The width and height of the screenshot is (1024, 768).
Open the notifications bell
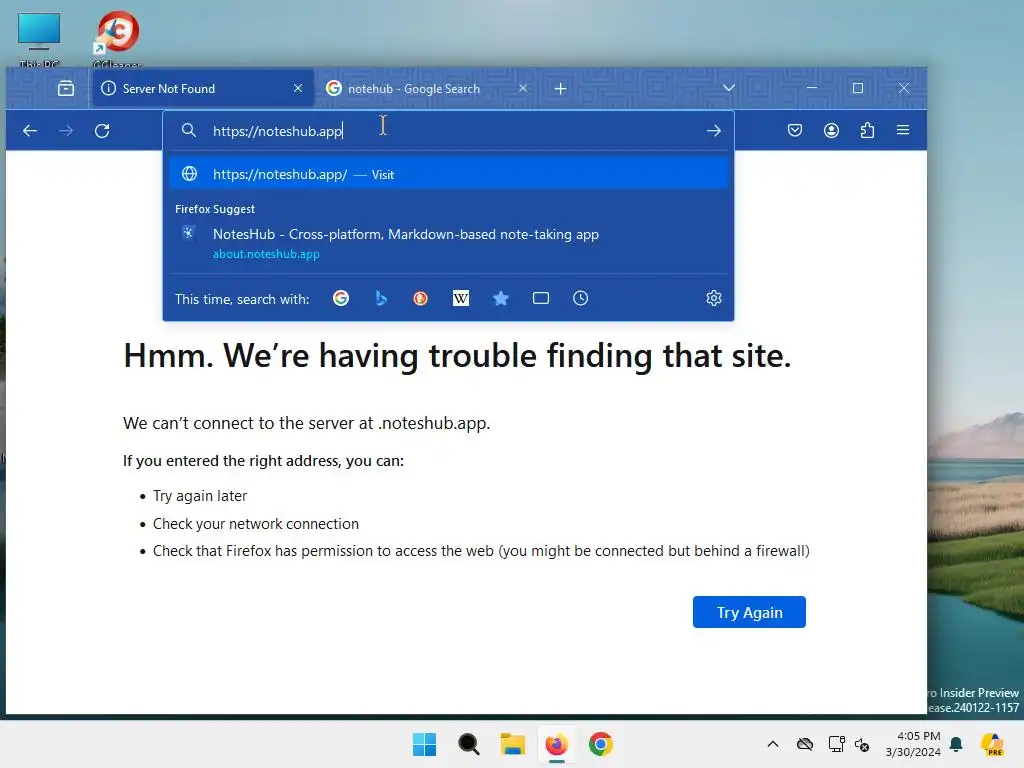click(956, 744)
